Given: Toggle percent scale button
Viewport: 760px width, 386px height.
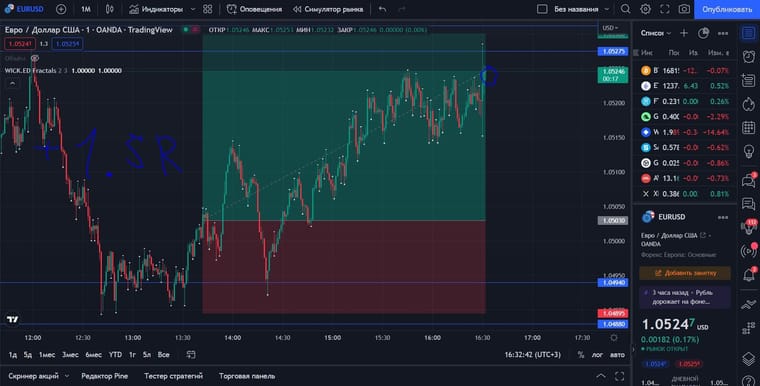Looking at the screenshot, I should tap(581, 354).
